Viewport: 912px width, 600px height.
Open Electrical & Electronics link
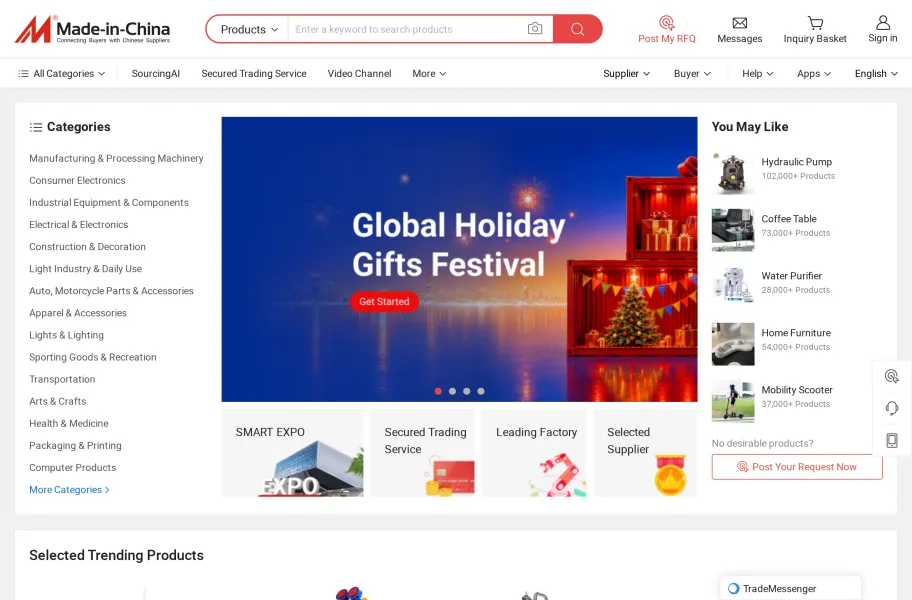(79, 224)
